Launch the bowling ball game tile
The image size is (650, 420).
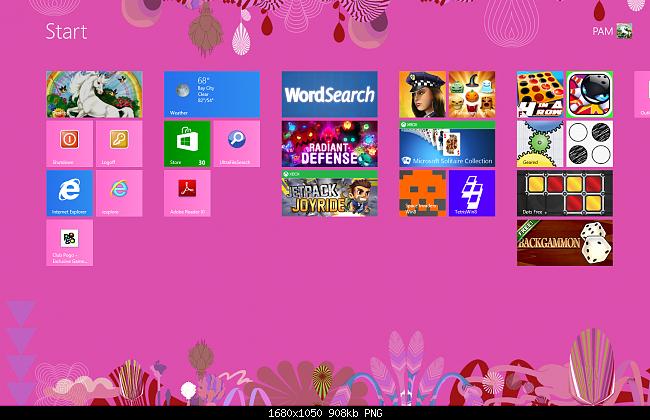click(x=589, y=95)
